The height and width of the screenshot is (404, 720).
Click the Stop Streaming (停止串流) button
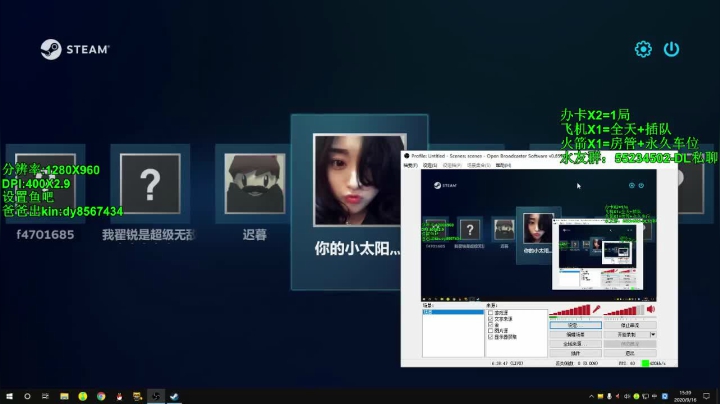pyautogui.click(x=630, y=325)
